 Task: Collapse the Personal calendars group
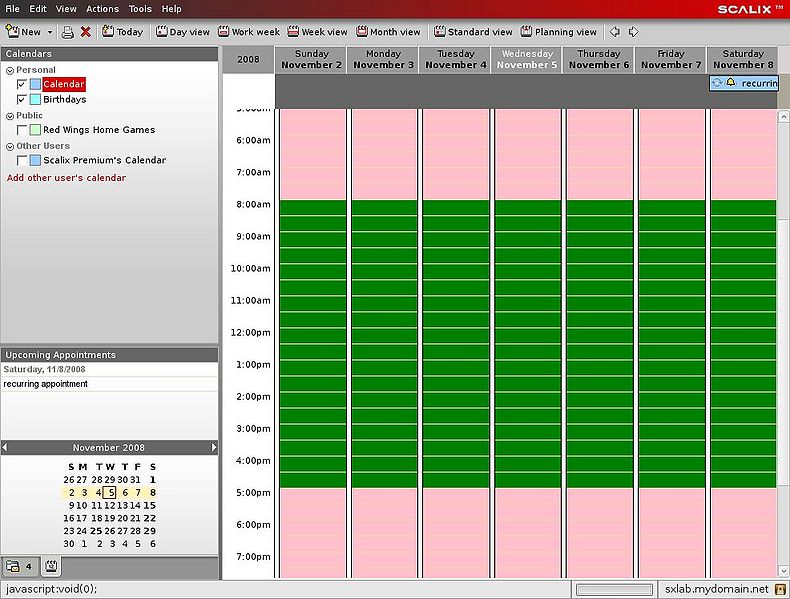tap(9, 71)
